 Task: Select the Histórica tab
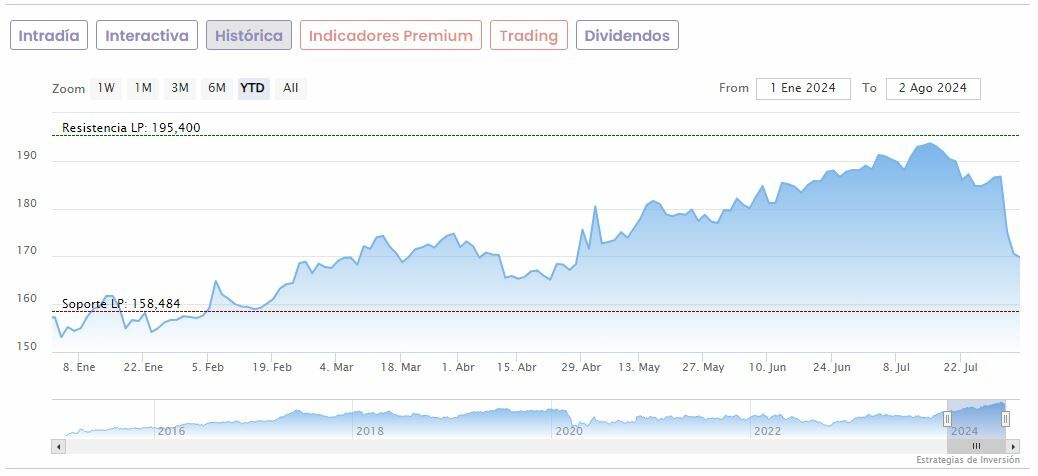coord(249,36)
